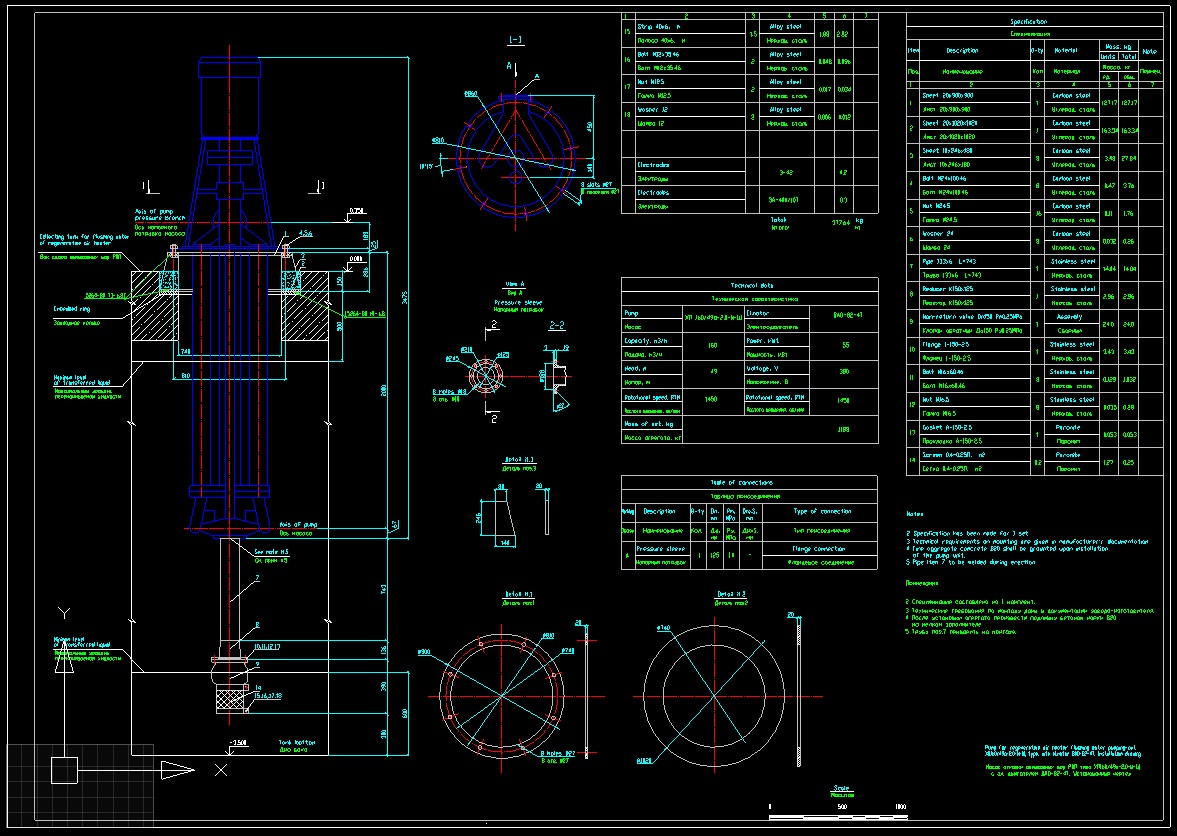Click "Stainless steel" in the Pipe row
Image resolution: width=1177 pixels, height=836 pixels.
coord(1073,262)
